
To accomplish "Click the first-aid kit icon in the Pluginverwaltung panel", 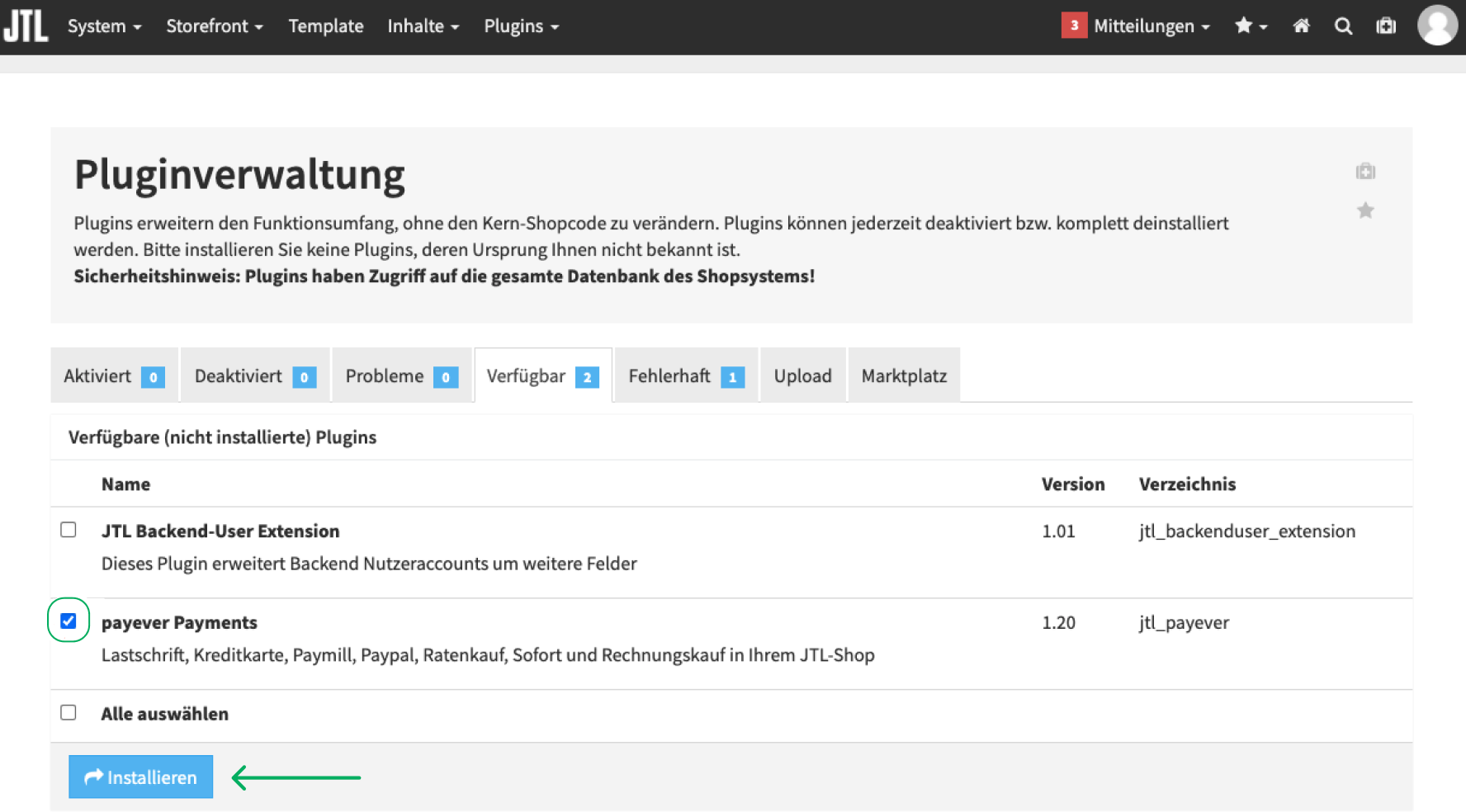I will point(1366,171).
